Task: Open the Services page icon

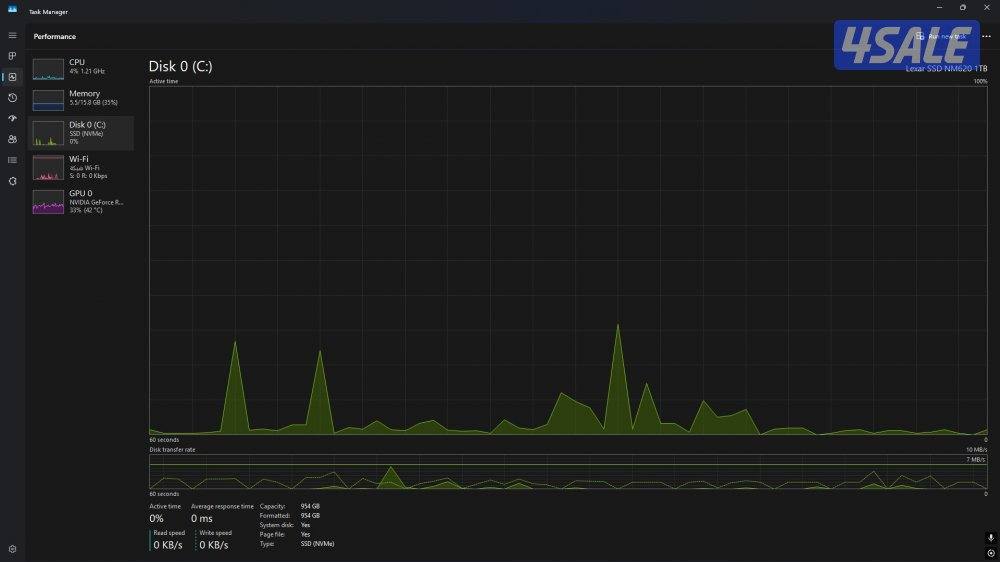Action: [12, 181]
